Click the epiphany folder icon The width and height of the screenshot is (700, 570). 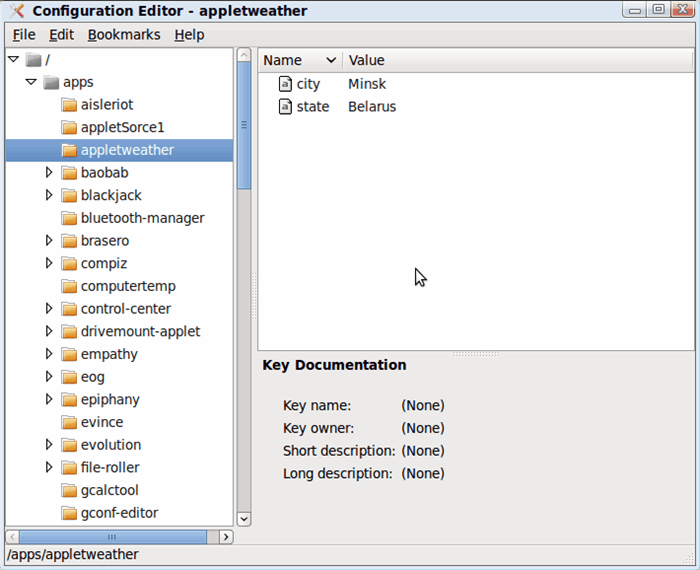(69, 399)
